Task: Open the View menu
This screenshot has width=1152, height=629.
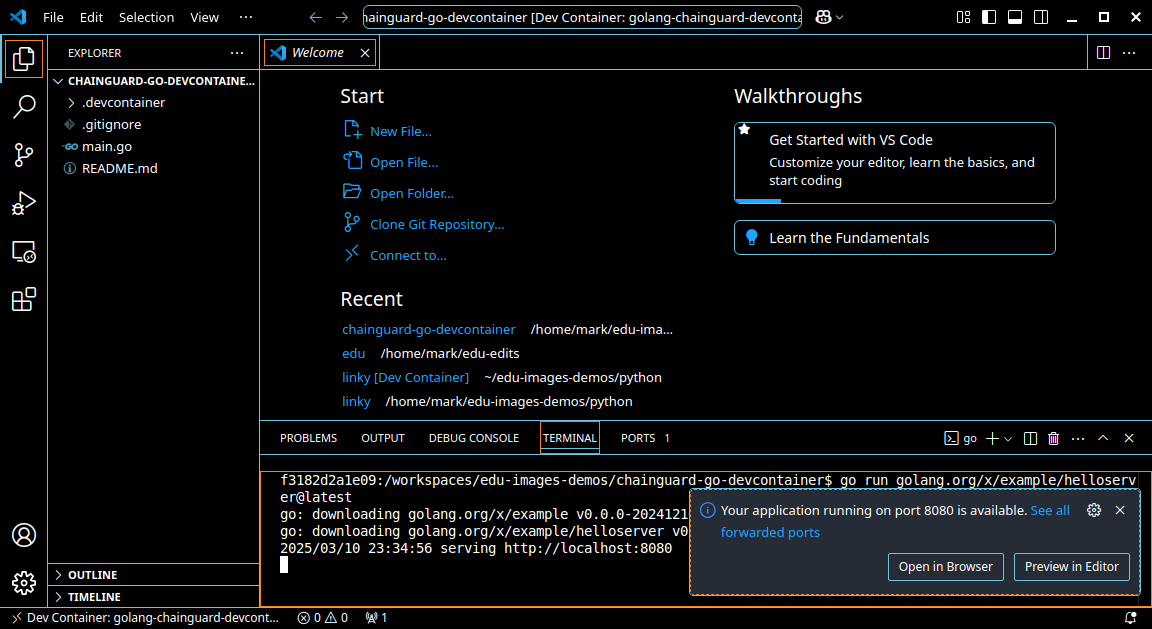Action: tap(204, 17)
